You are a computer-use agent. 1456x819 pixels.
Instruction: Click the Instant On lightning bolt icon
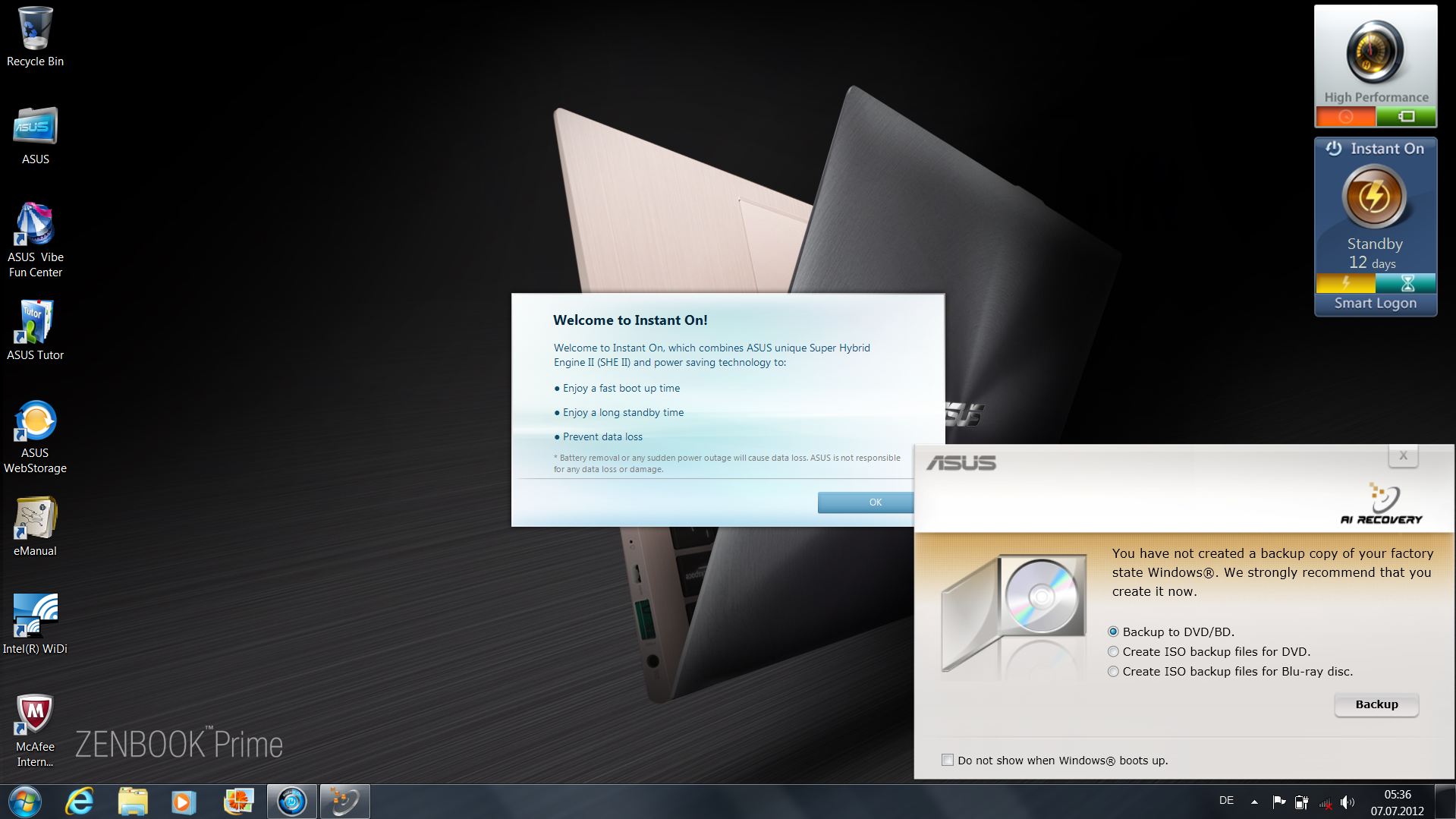point(1374,197)
